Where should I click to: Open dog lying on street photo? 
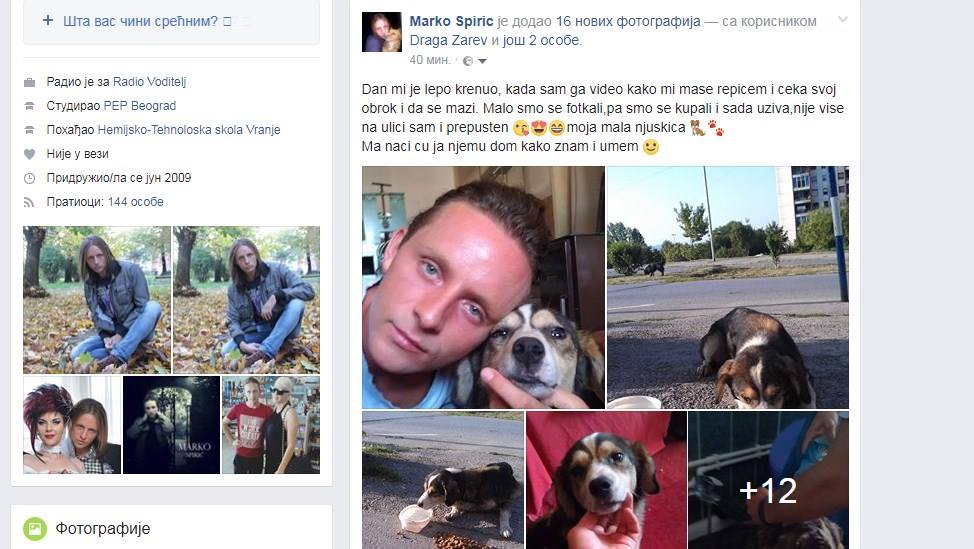coord(727,287)
